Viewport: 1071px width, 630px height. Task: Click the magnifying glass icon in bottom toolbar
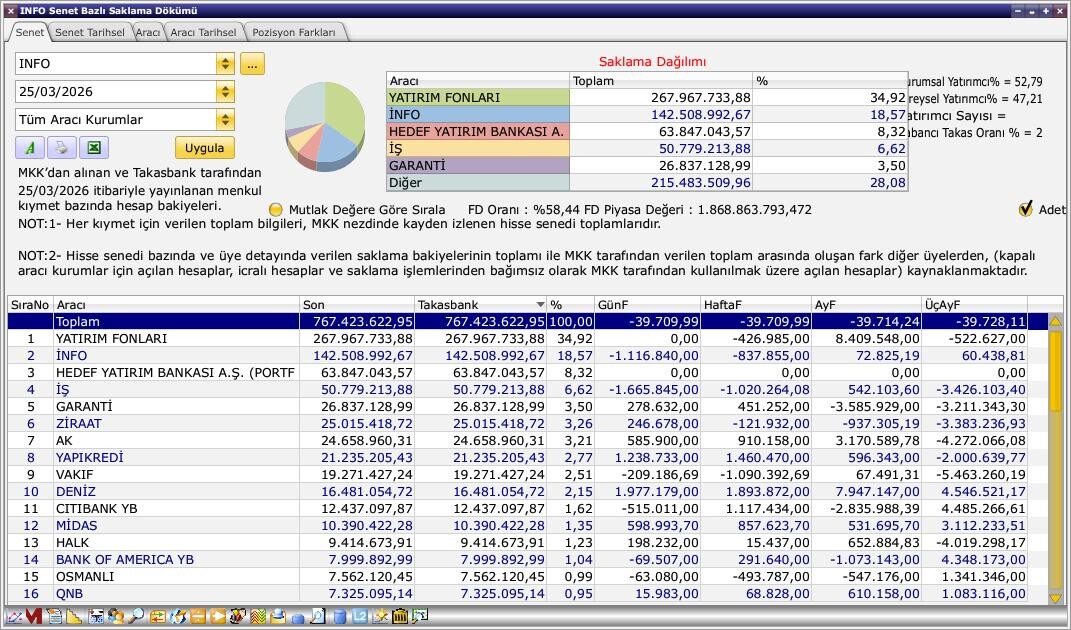pyautogui.click(x=135, y=617)
